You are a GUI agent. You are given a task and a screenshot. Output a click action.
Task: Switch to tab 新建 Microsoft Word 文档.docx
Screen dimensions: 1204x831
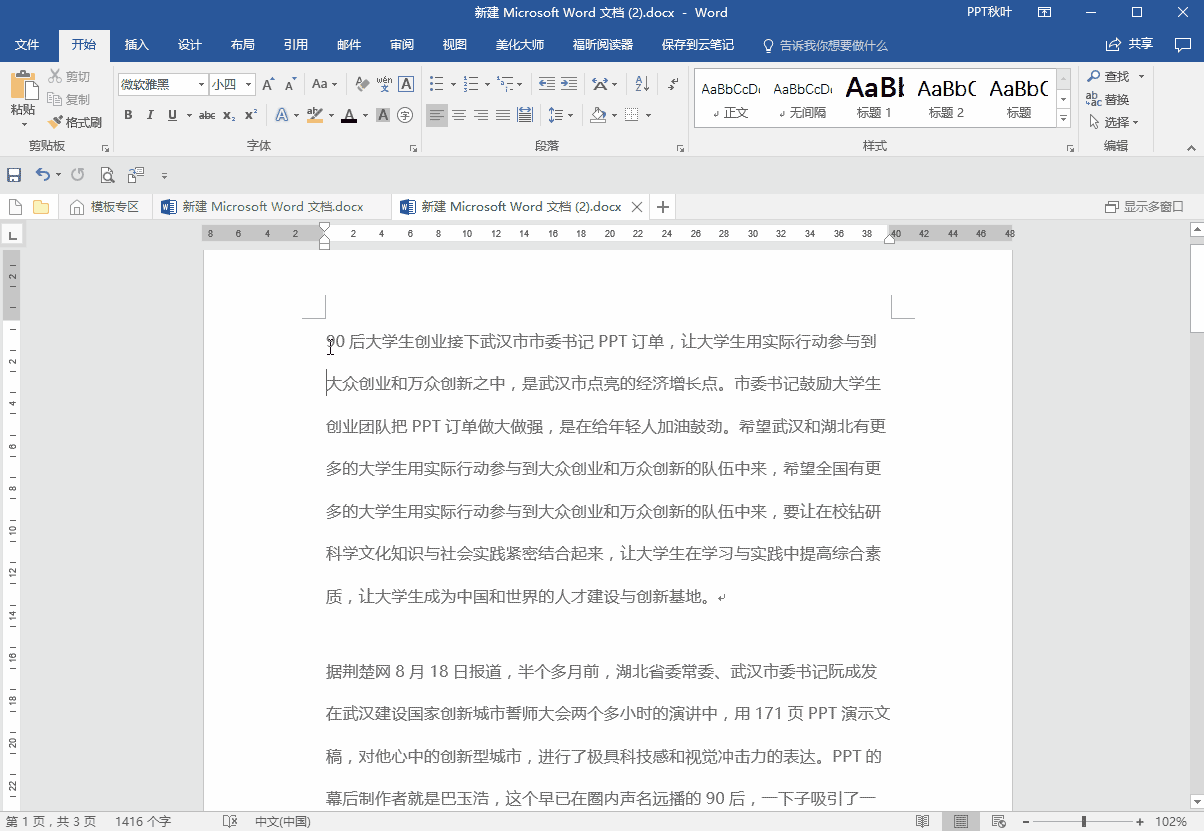[270, 206]
